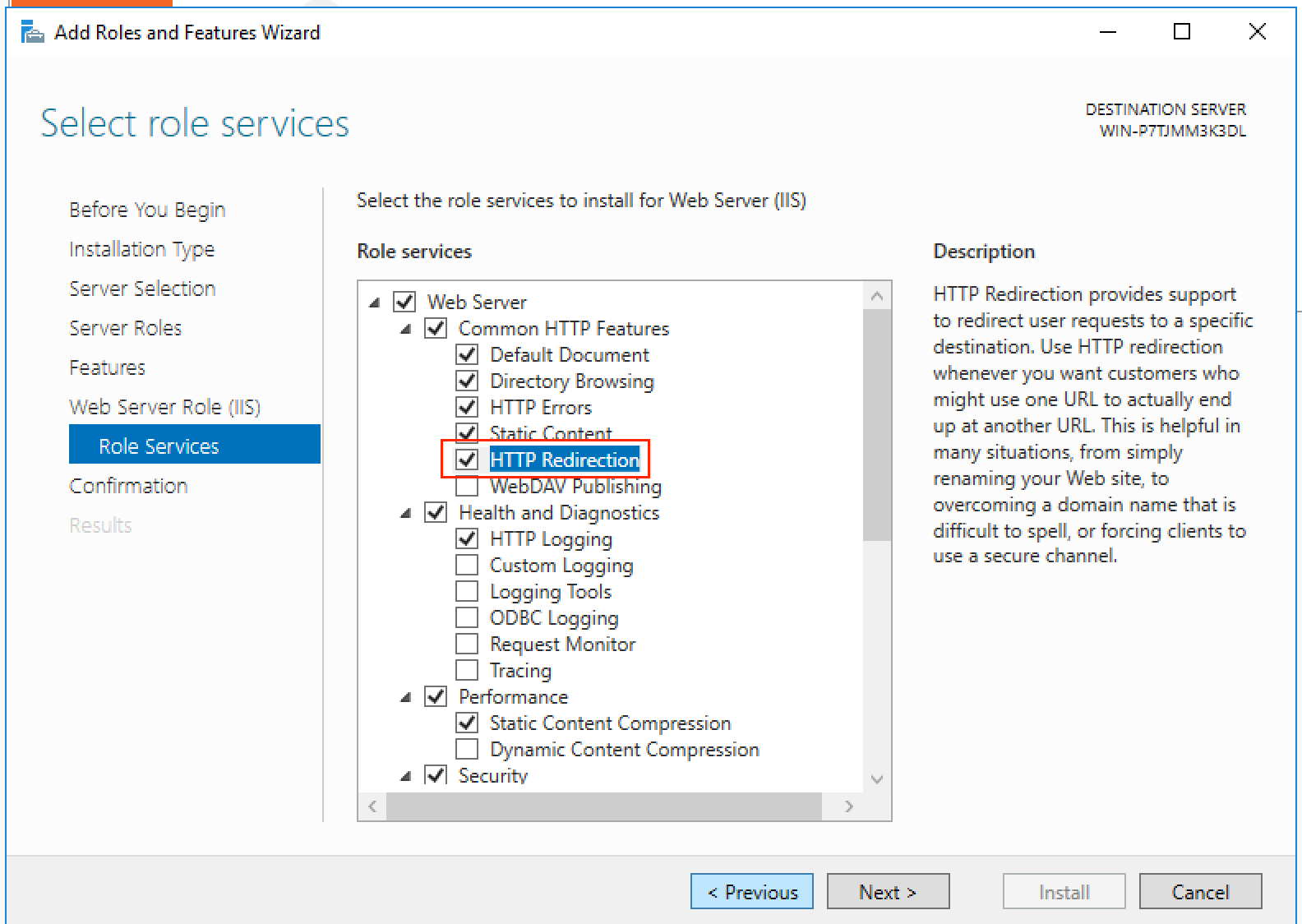Minimize the wizard window
The width and height of the screenshot is (1302, 924).
[1107, 32]
